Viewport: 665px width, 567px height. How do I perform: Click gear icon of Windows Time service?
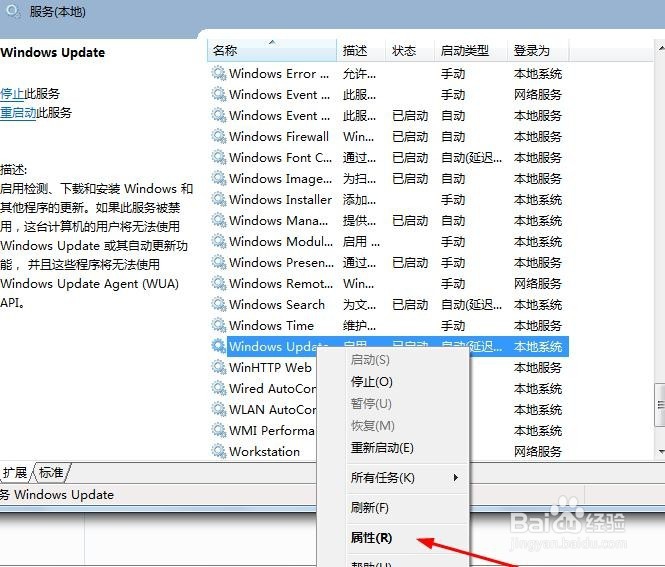tap(219, 325)
